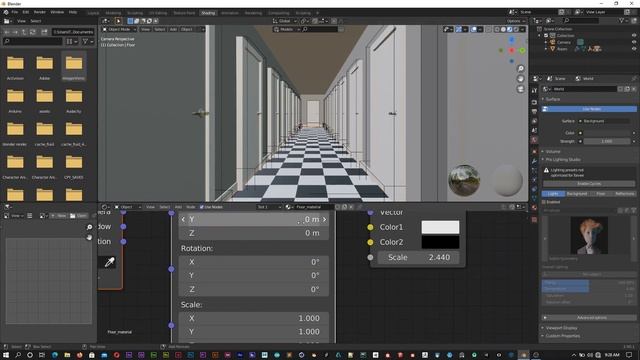640x360 pixels.
Task: Toggle camera view gizmo in viewport
Action: coord(520,89)
